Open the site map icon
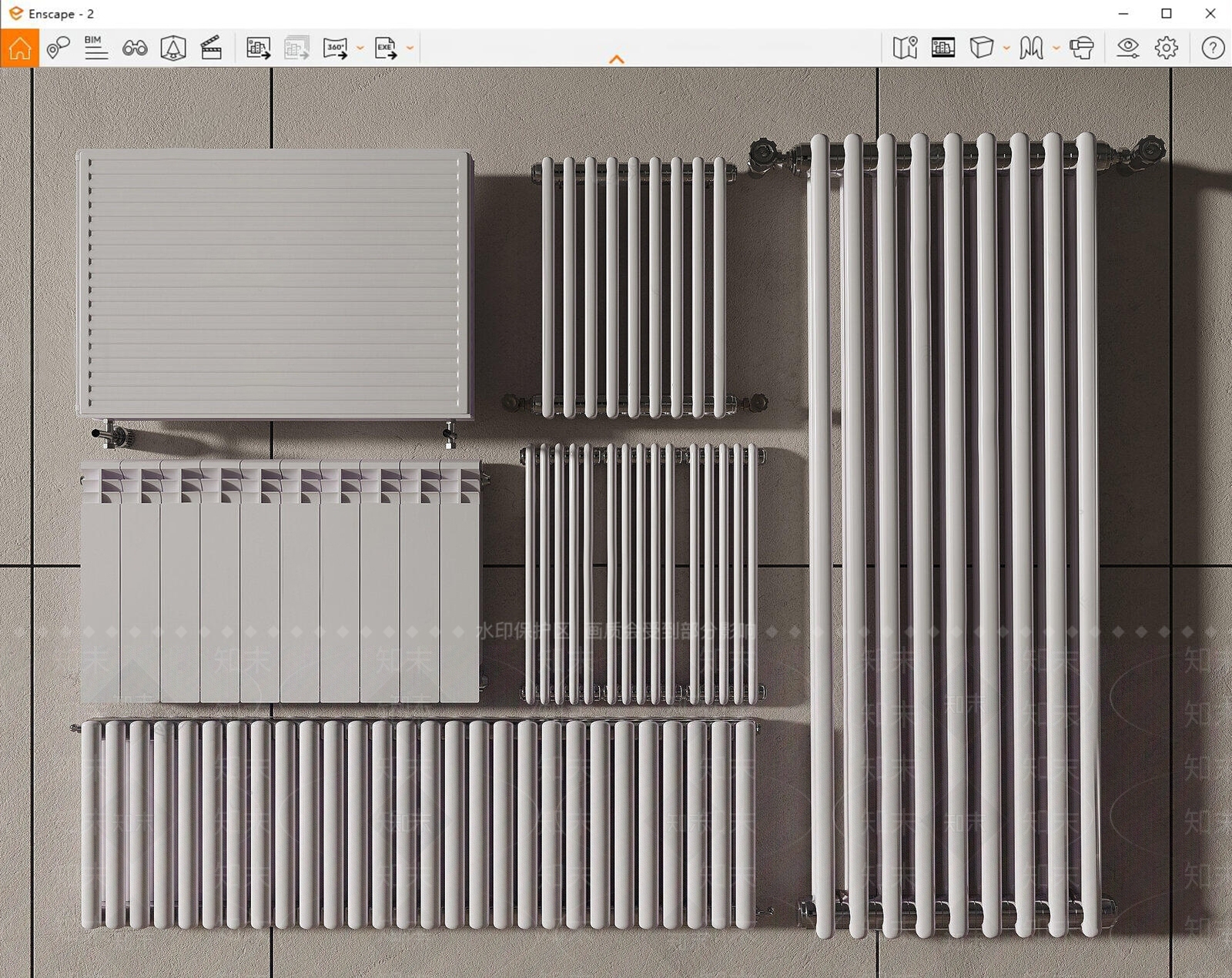The image size is (1232, 978). tap(905, 48)
